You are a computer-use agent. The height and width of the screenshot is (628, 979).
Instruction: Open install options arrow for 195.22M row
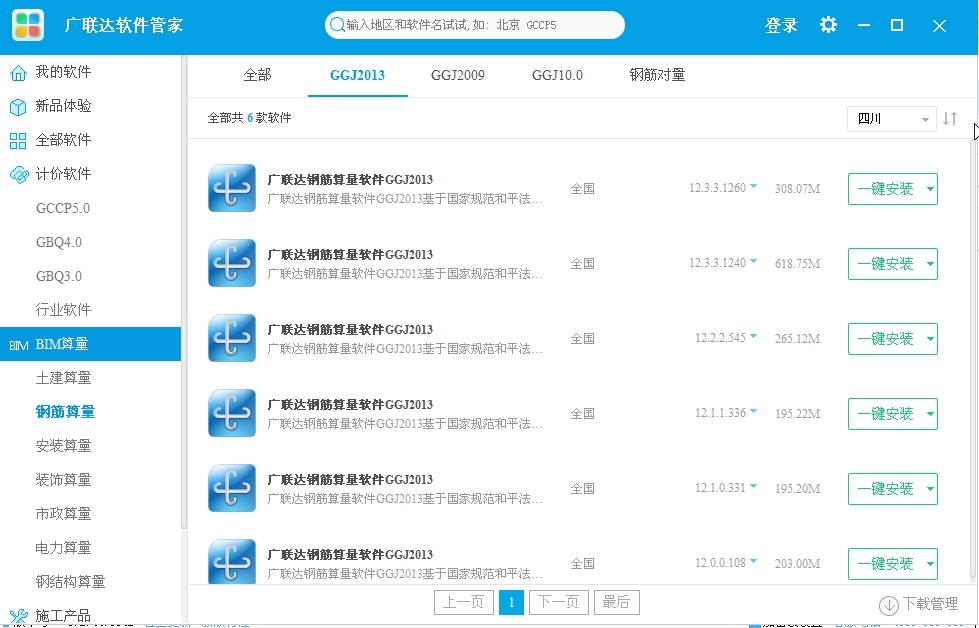tap(930, 414)
